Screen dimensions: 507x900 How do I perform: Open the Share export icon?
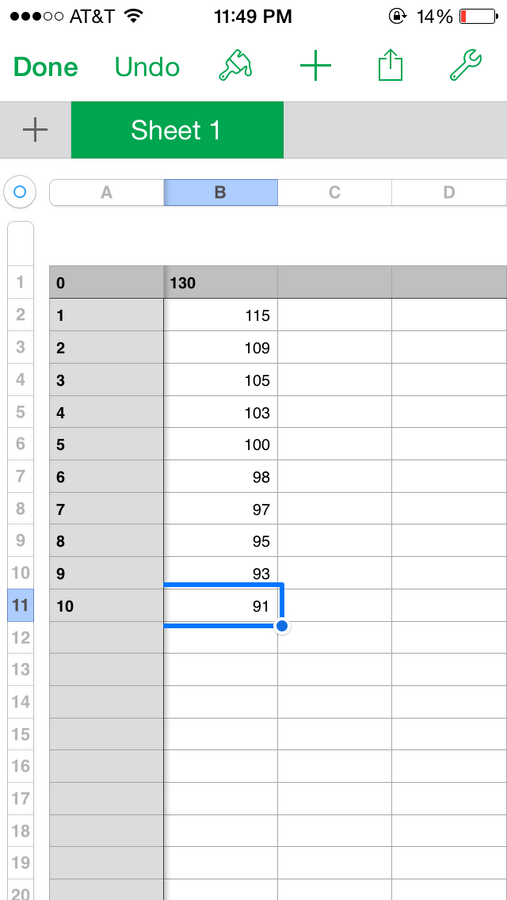click(390, 65)
